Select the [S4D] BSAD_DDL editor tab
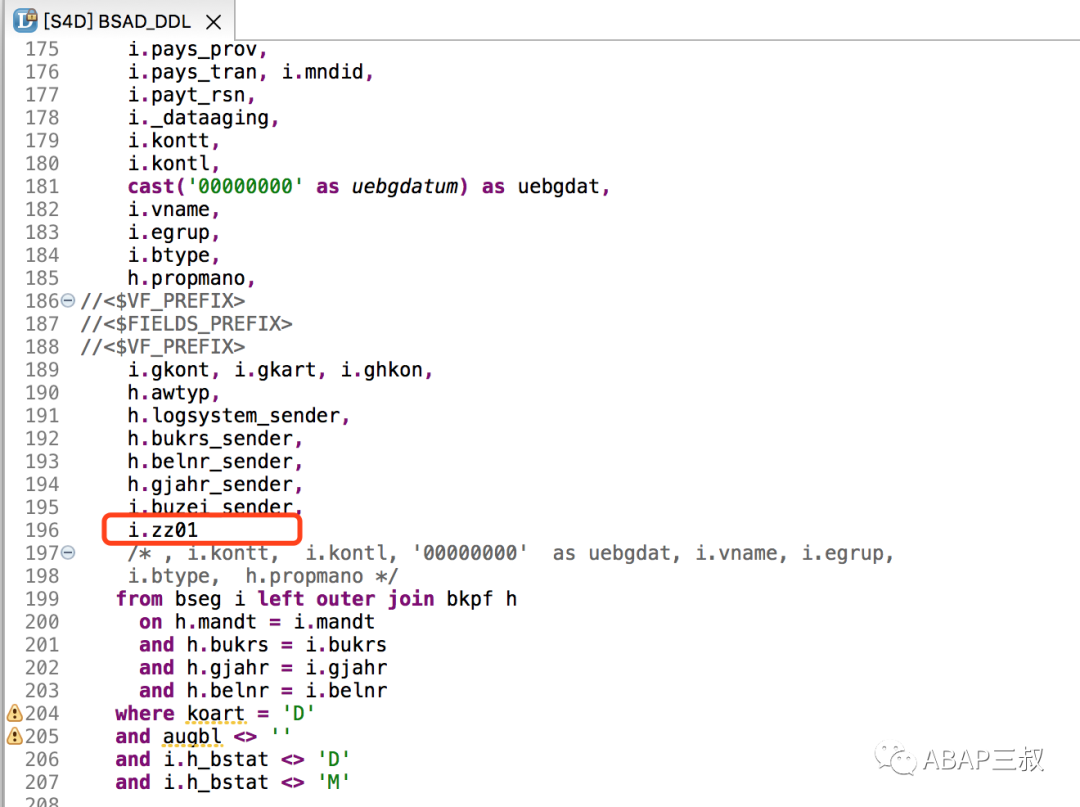The image size is (1080, 807). [117, 21]
